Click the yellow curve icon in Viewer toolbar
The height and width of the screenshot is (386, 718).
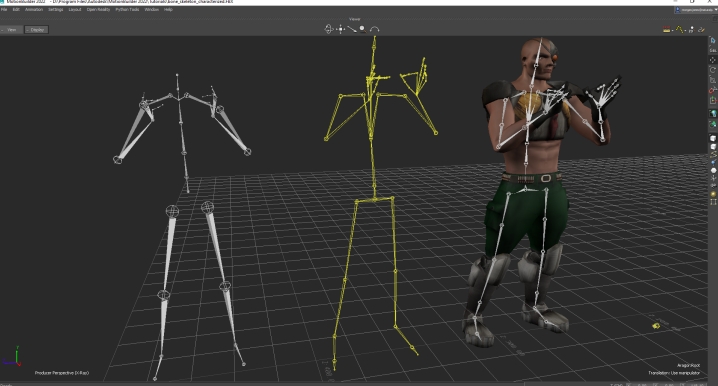(x=680, y=30)
